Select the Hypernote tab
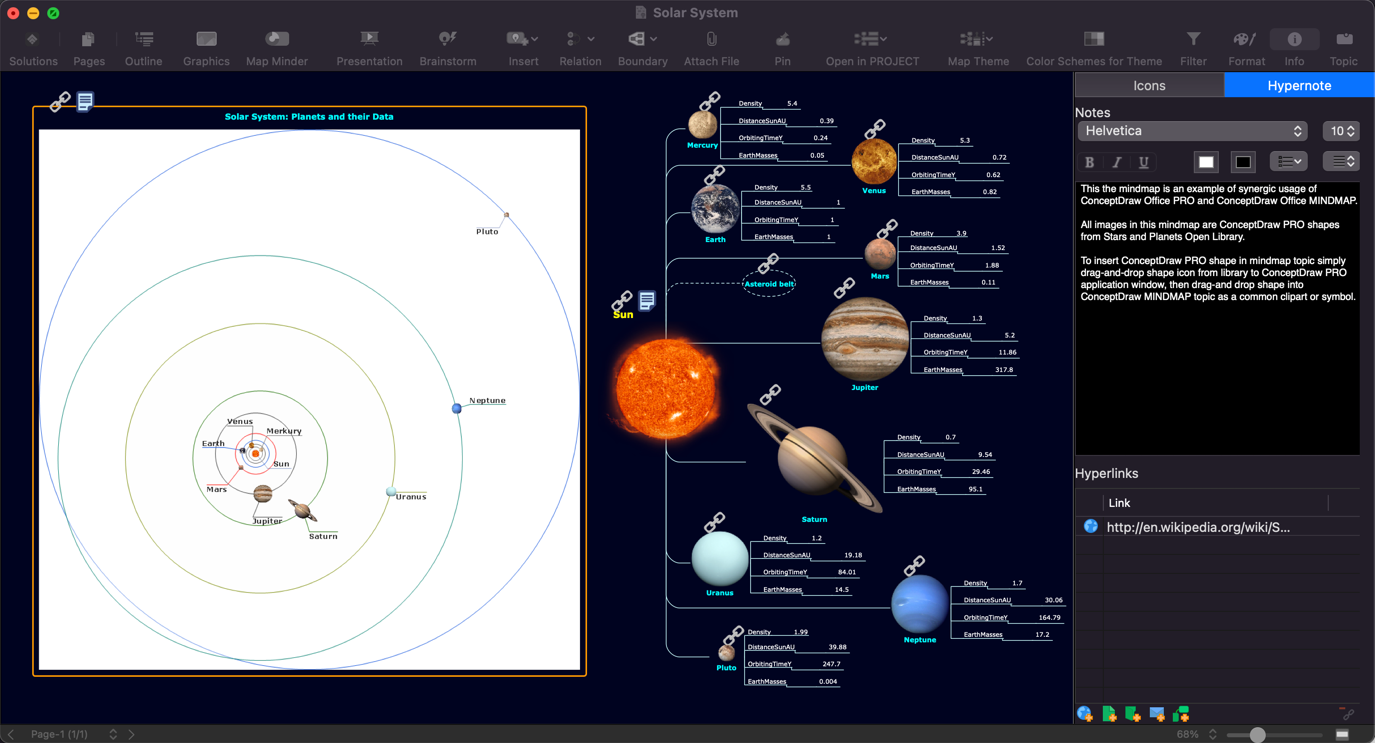1375x743 pixels. [x=1299, y=86]
